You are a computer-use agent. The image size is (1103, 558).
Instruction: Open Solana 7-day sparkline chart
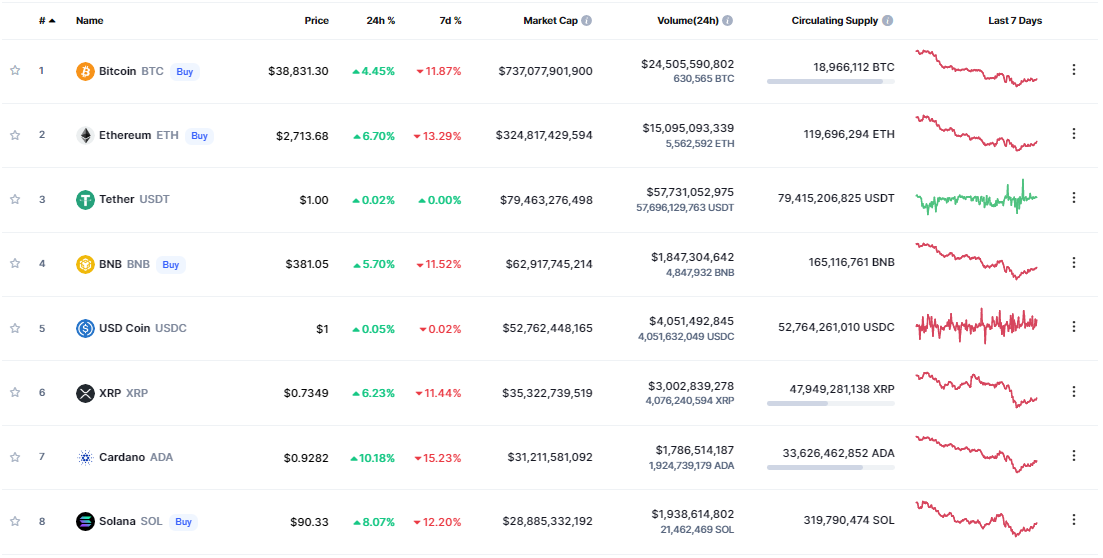pyautogui.click(x=976, y=519)
